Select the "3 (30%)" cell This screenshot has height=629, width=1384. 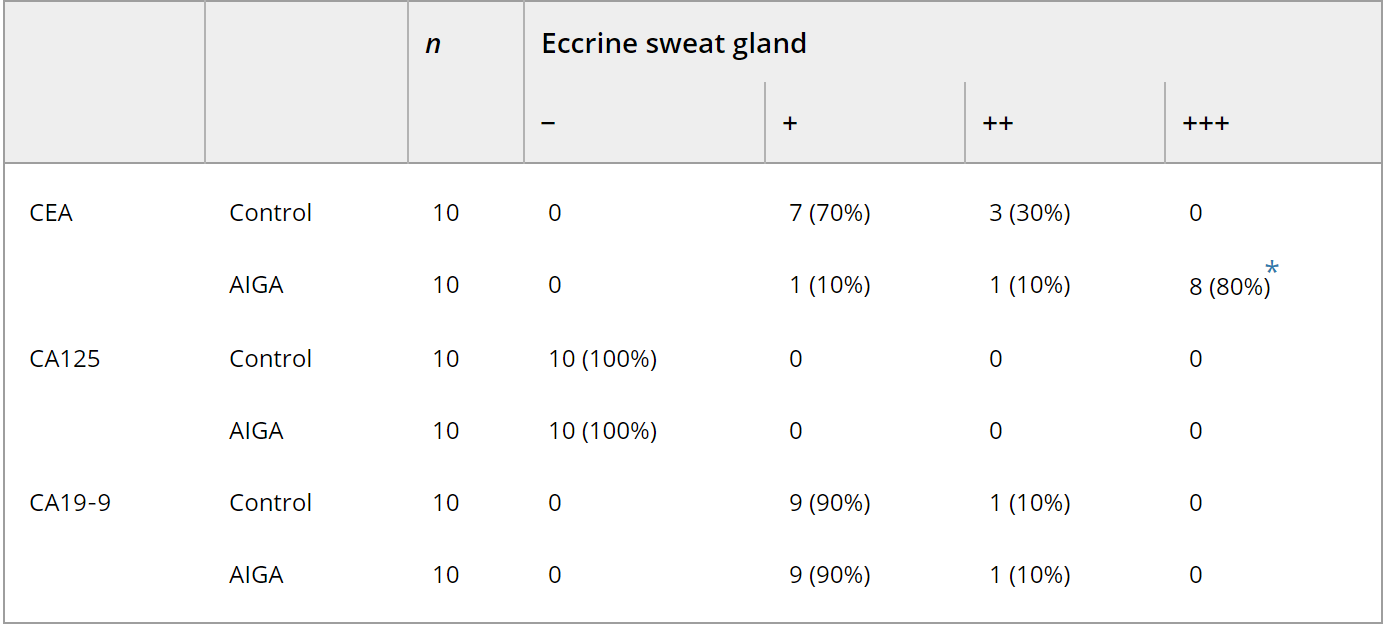point(1029,213)
